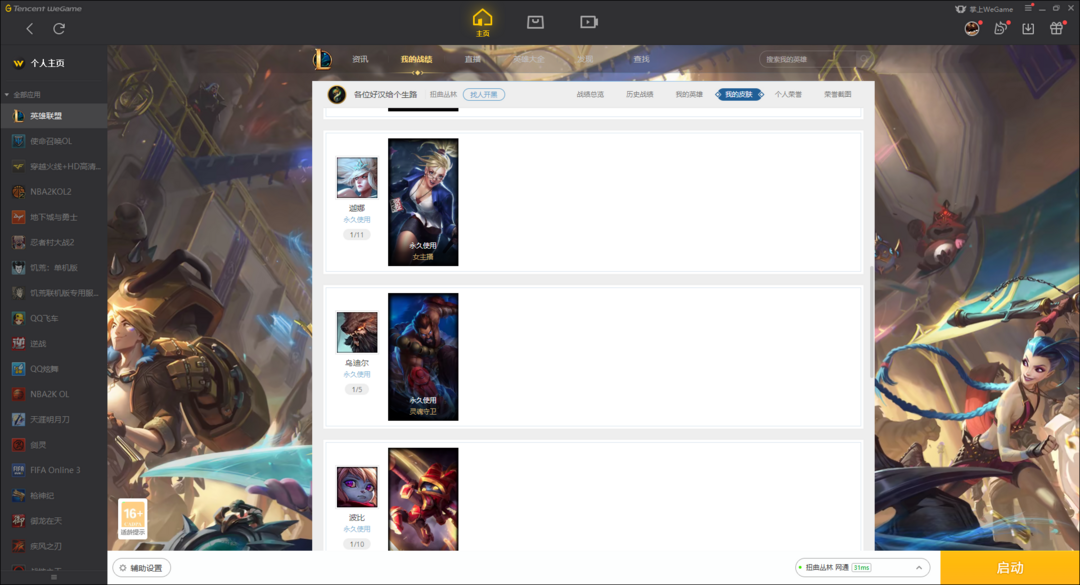1080x585 pixels.
Task: Open the 直播 tab
Action: click(472, 59)
